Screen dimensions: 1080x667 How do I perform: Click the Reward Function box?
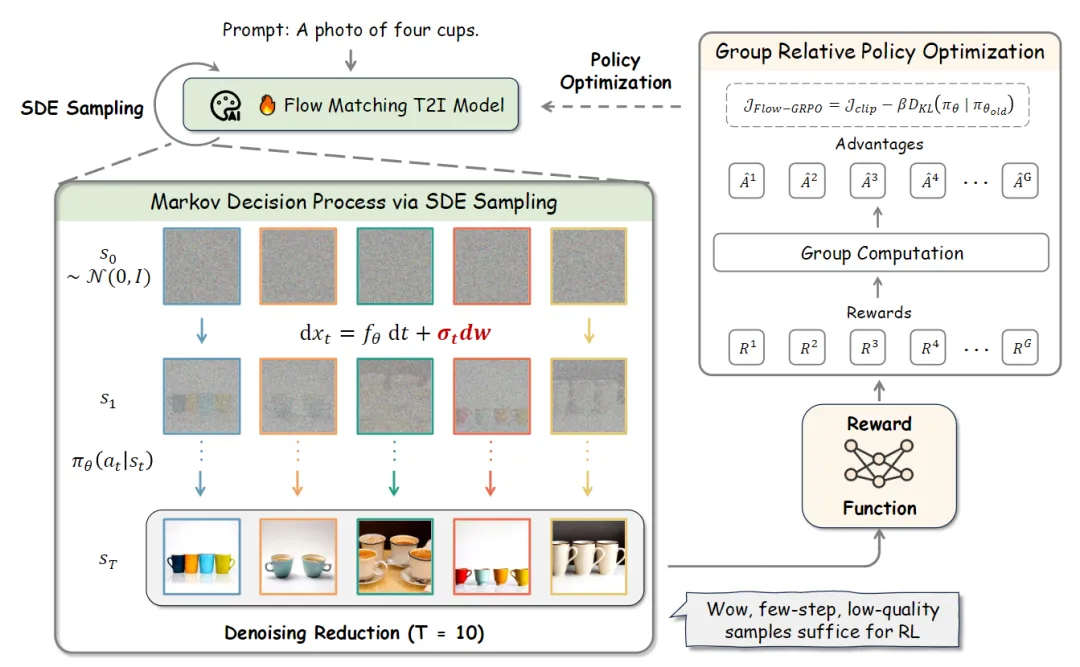pyautogui.click(x=879, y=466)
